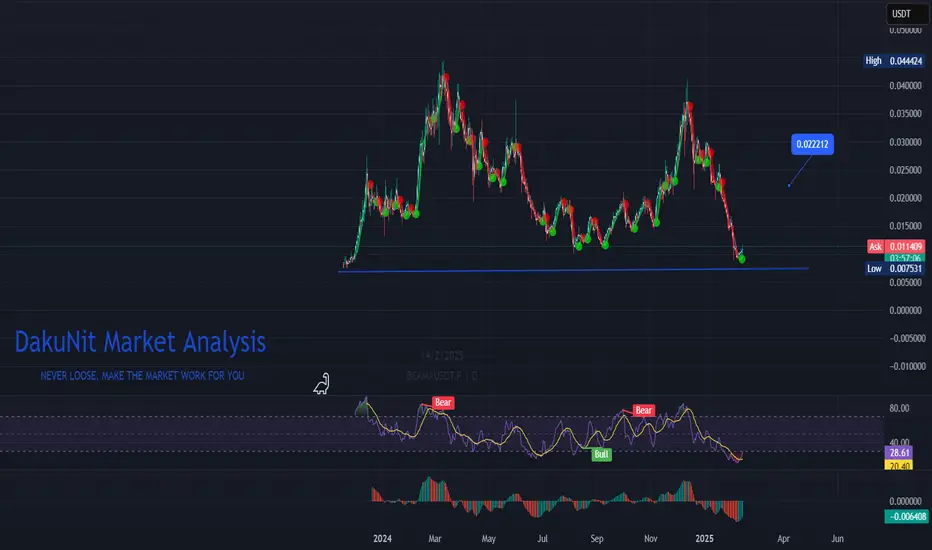This screenshot has width=932, height=550.
Task: Click the Ask 0.011409 price tag
Action: coord(896,246)
